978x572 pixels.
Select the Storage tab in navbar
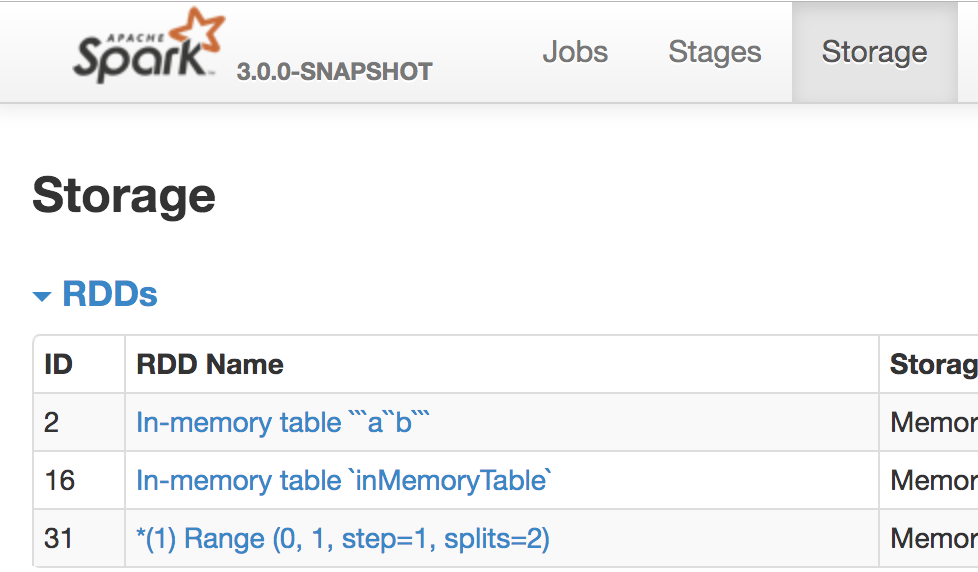tap(874, 52)
